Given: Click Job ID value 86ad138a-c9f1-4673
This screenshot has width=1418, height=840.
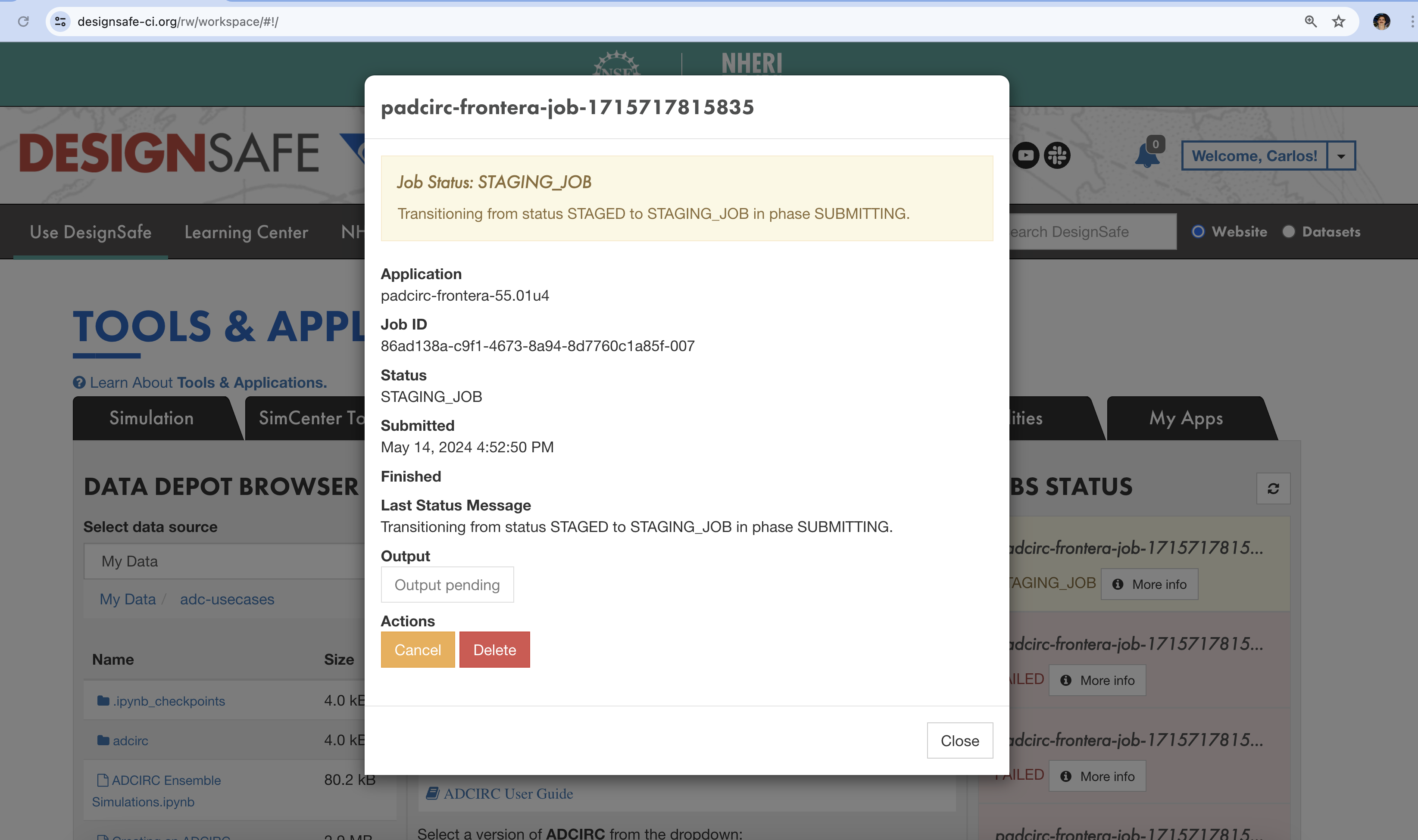Looking at the screenshot, I should coord(537,346).
